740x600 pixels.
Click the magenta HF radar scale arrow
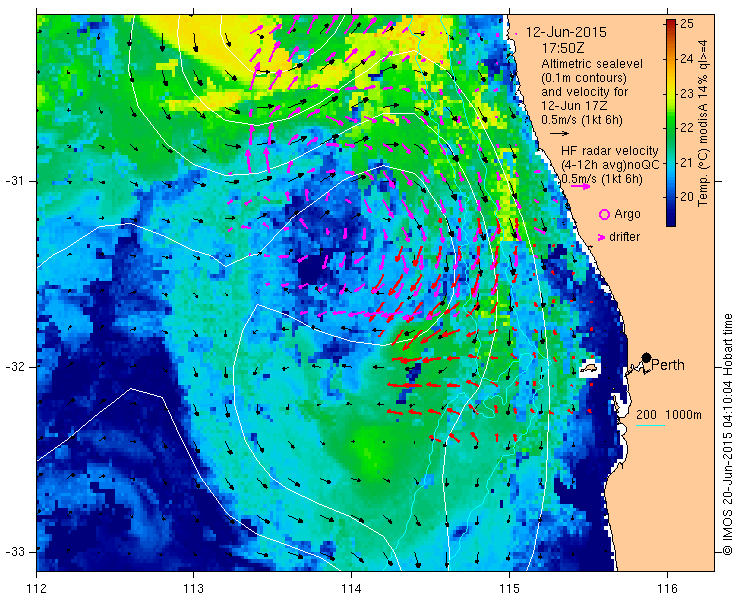[x=580, y=186]
